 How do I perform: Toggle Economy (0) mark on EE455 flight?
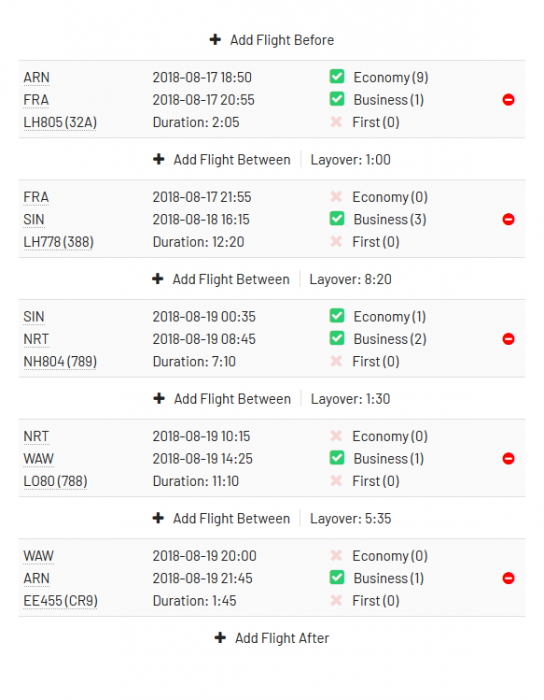pyautogui.click(x=336, y=556)
